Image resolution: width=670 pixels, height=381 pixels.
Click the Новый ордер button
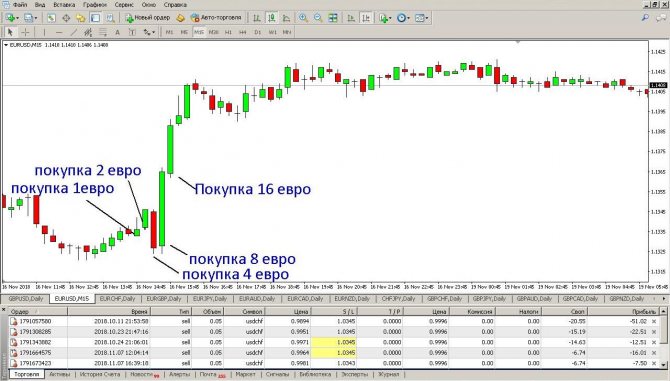click(148, 18)
